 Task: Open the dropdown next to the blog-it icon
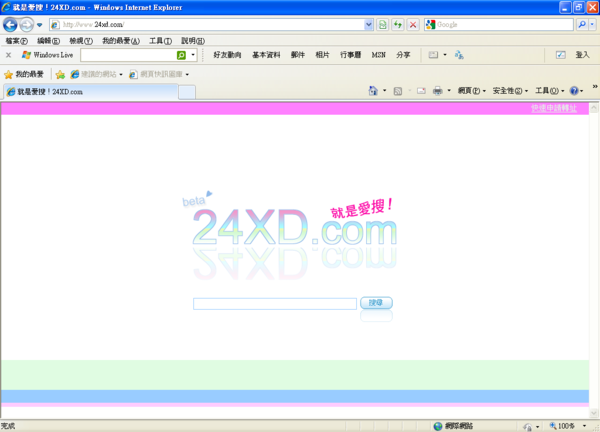pyautogui.click(x=445, y=55)
